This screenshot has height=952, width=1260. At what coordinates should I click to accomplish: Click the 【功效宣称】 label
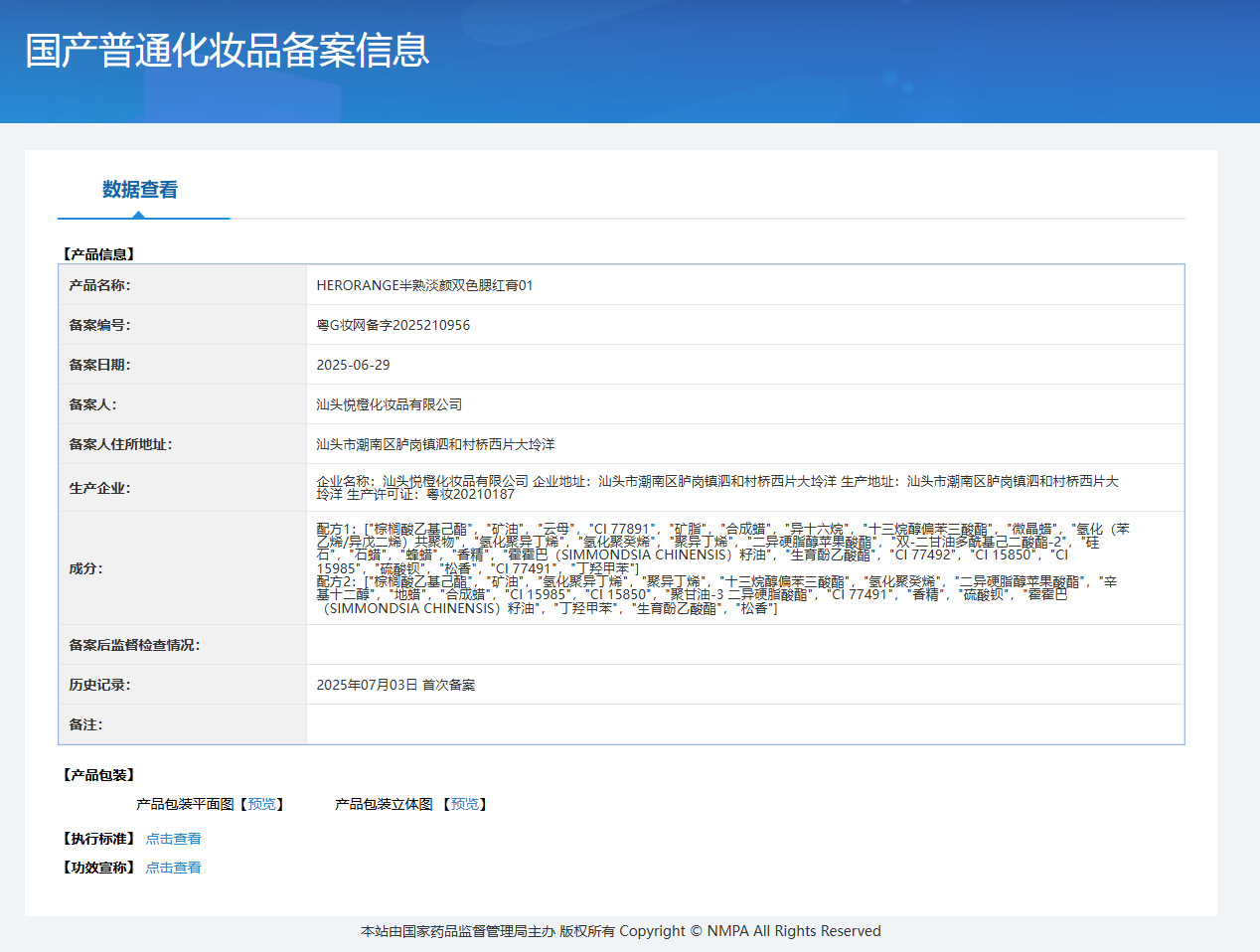[99, 868]
